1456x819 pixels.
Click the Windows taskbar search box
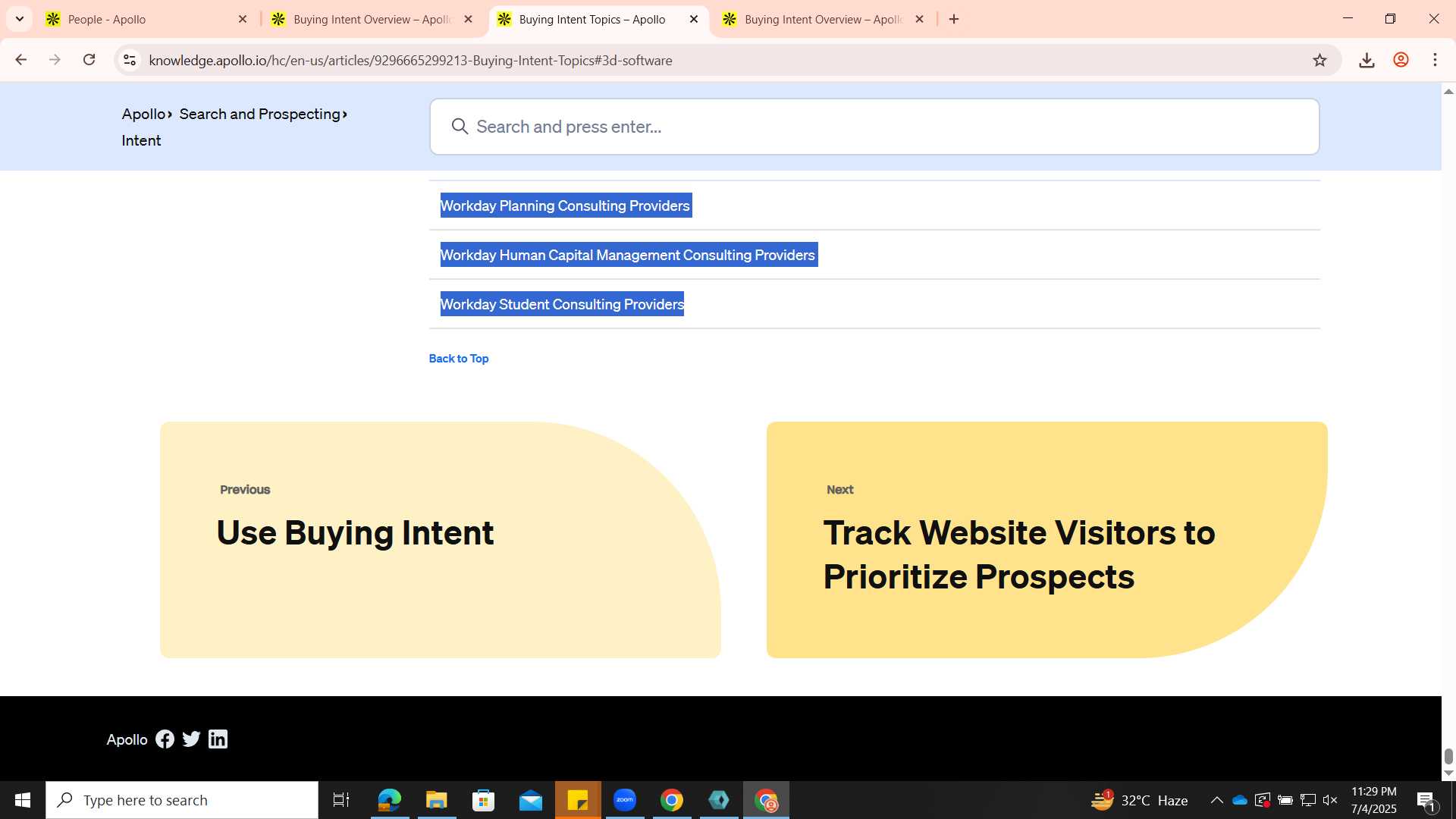coord(182,800)
